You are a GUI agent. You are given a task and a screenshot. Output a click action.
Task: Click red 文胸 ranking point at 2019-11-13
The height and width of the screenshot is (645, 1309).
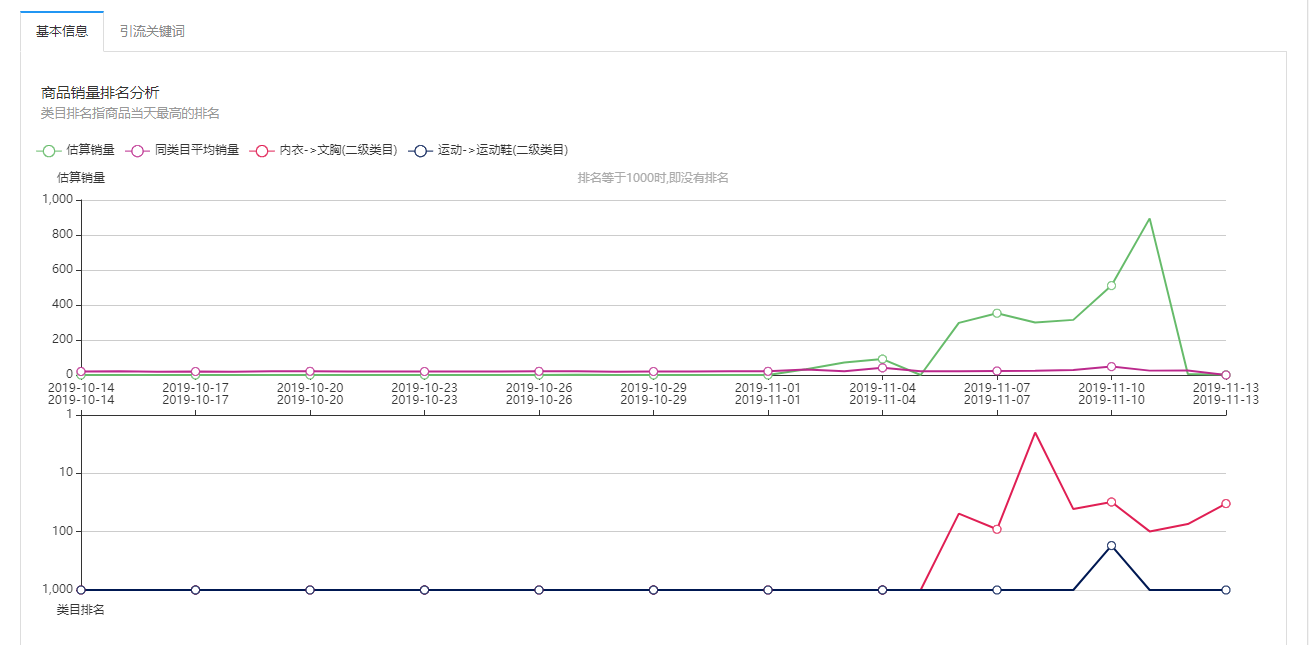pyautogui.click(x=1226, y=504)
